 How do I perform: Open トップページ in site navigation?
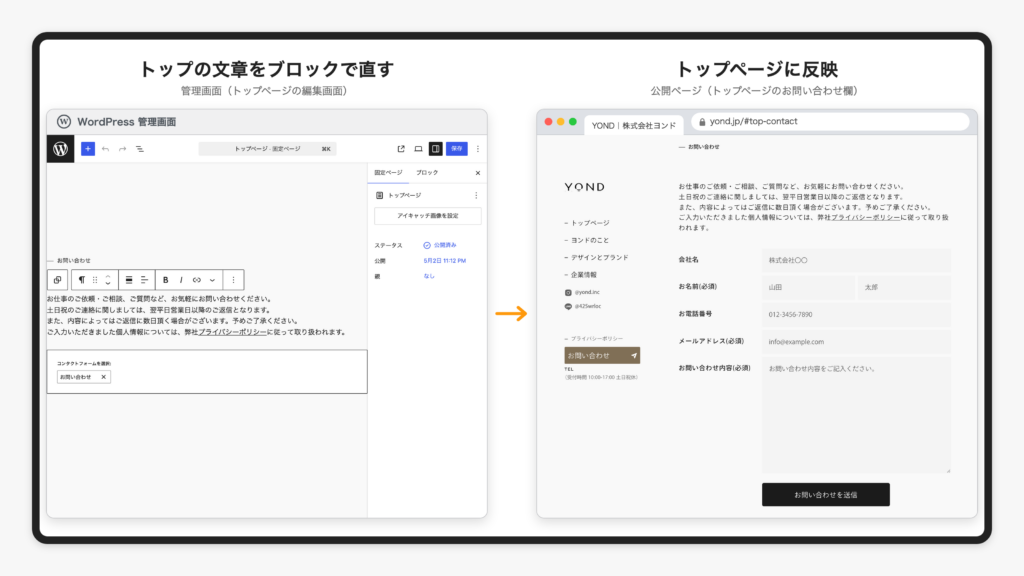(x=590, y=223)
